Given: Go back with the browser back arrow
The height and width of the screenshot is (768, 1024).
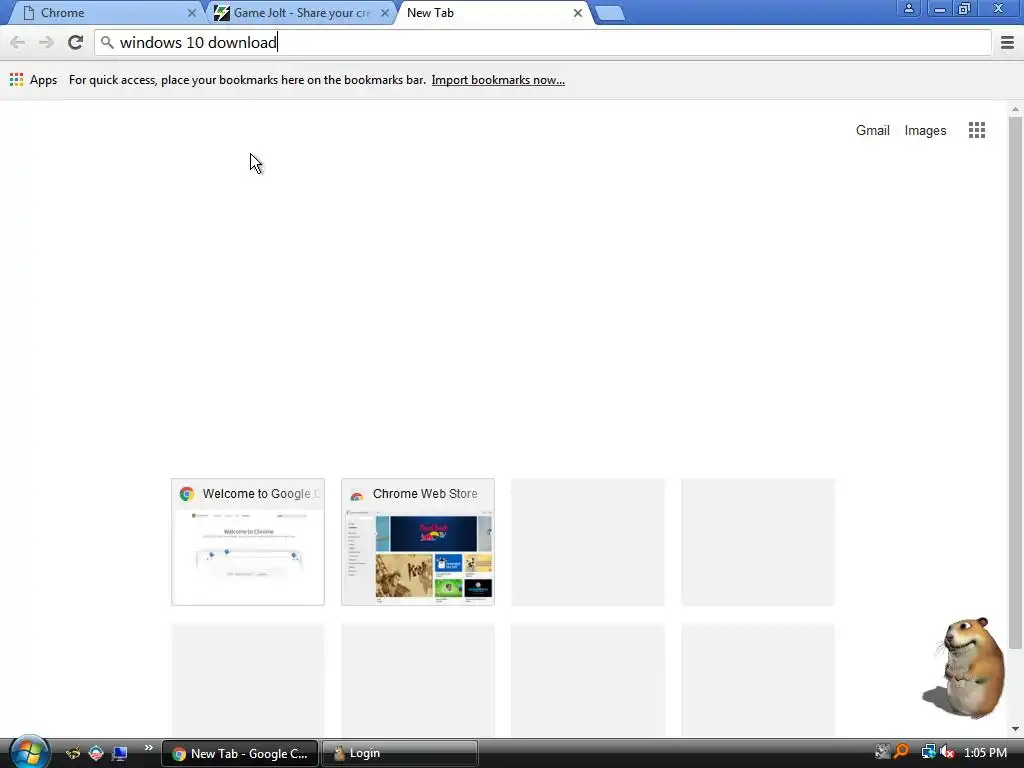Looking at the screenshot, I should [18, 43].
